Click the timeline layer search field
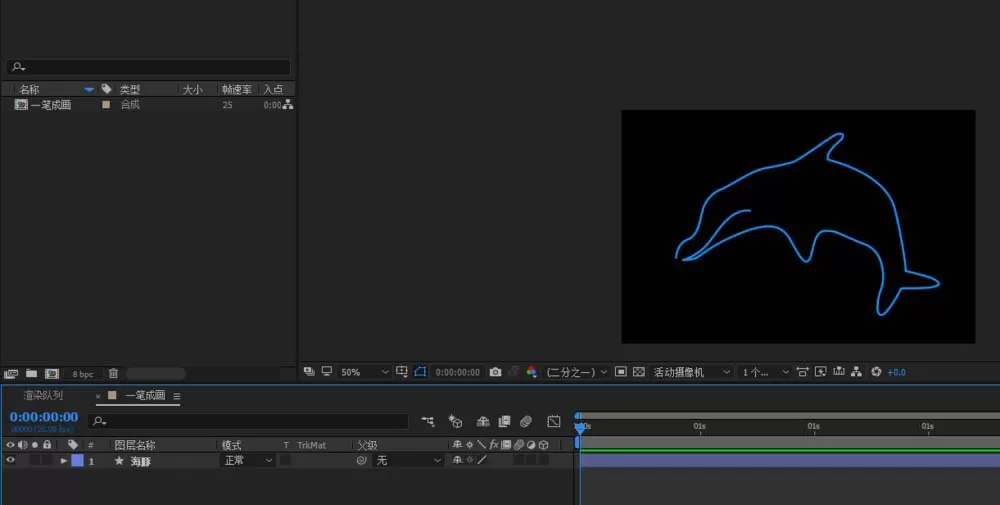 (247, 421)
